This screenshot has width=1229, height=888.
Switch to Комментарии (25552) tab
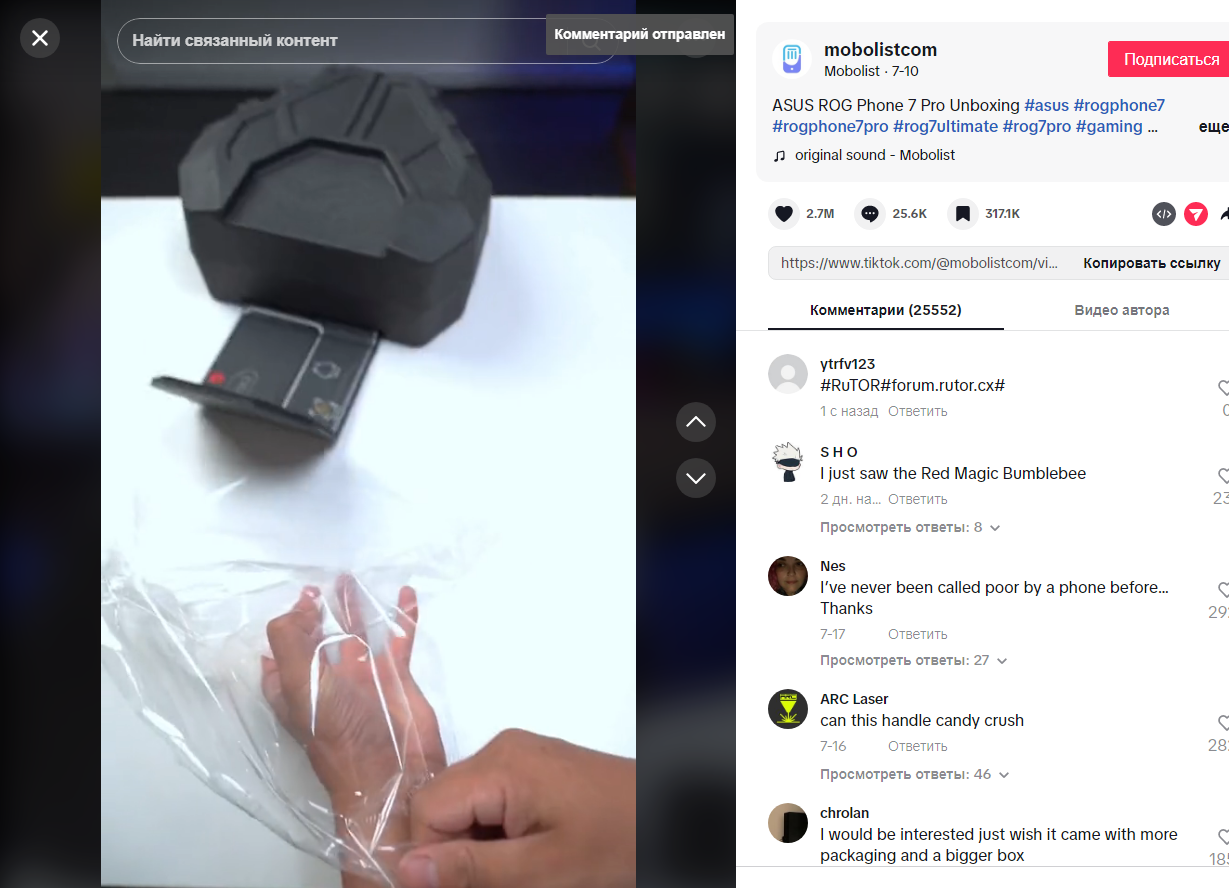pos(885,310)
